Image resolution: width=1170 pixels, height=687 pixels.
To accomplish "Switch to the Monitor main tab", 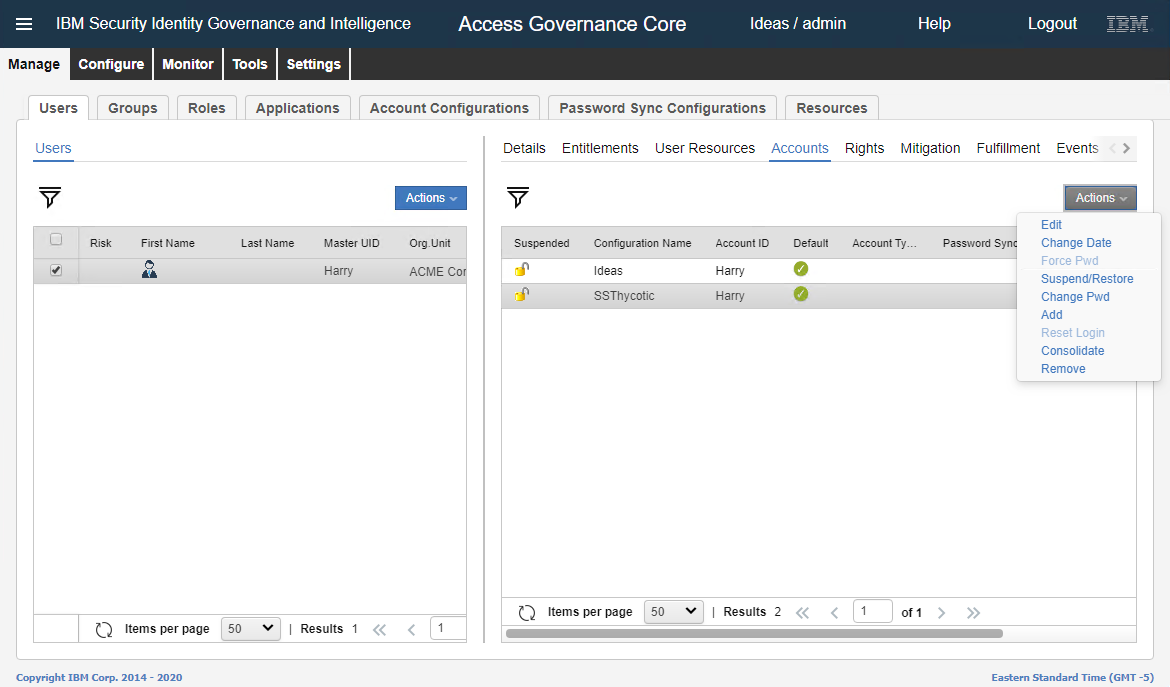I will click(188, 64).
